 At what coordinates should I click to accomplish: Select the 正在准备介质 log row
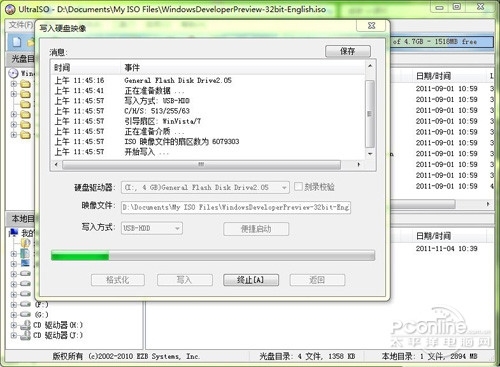click(x=208, y=131)
